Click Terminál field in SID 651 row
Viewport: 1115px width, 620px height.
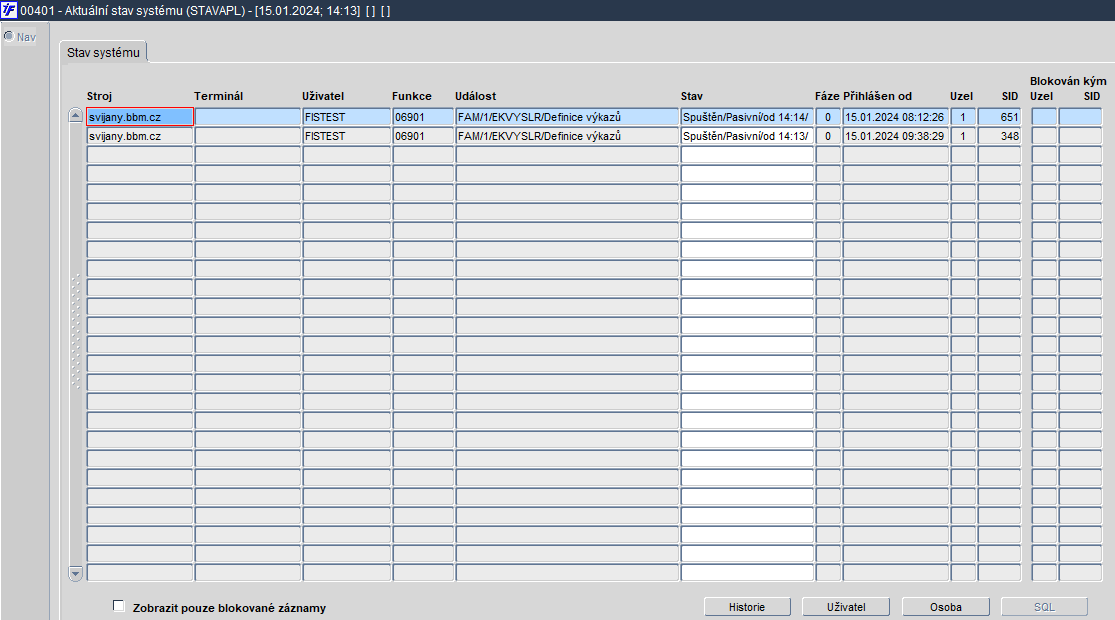pyautogui.click(x=248, y=117)
